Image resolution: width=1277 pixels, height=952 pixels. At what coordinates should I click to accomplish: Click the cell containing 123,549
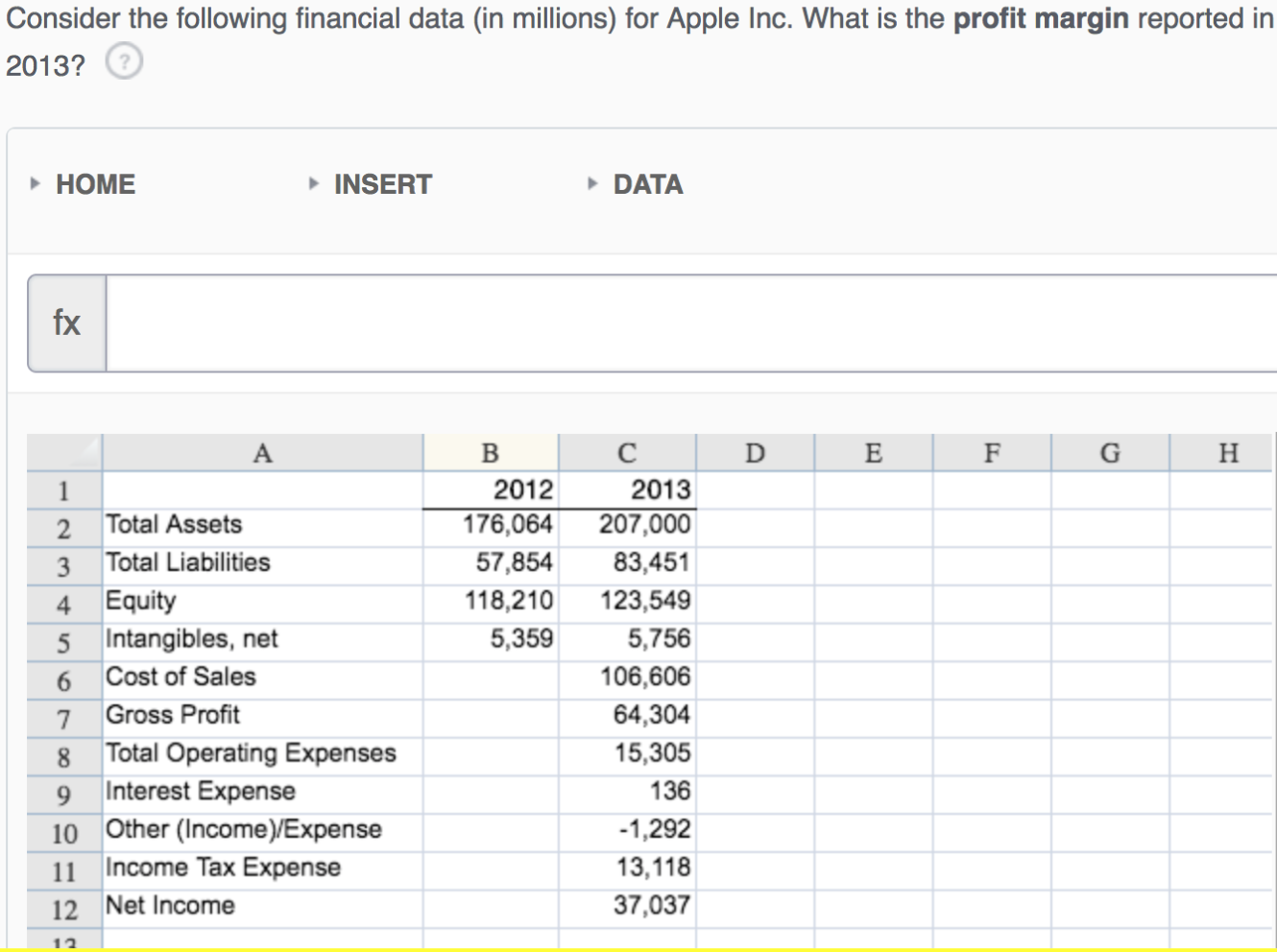627,605
